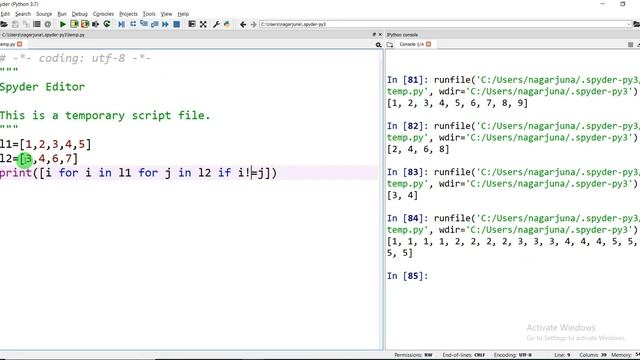Open Preferences with the wrench icon
The width and height of the screenshot is (640, 360).
[216, 24]
